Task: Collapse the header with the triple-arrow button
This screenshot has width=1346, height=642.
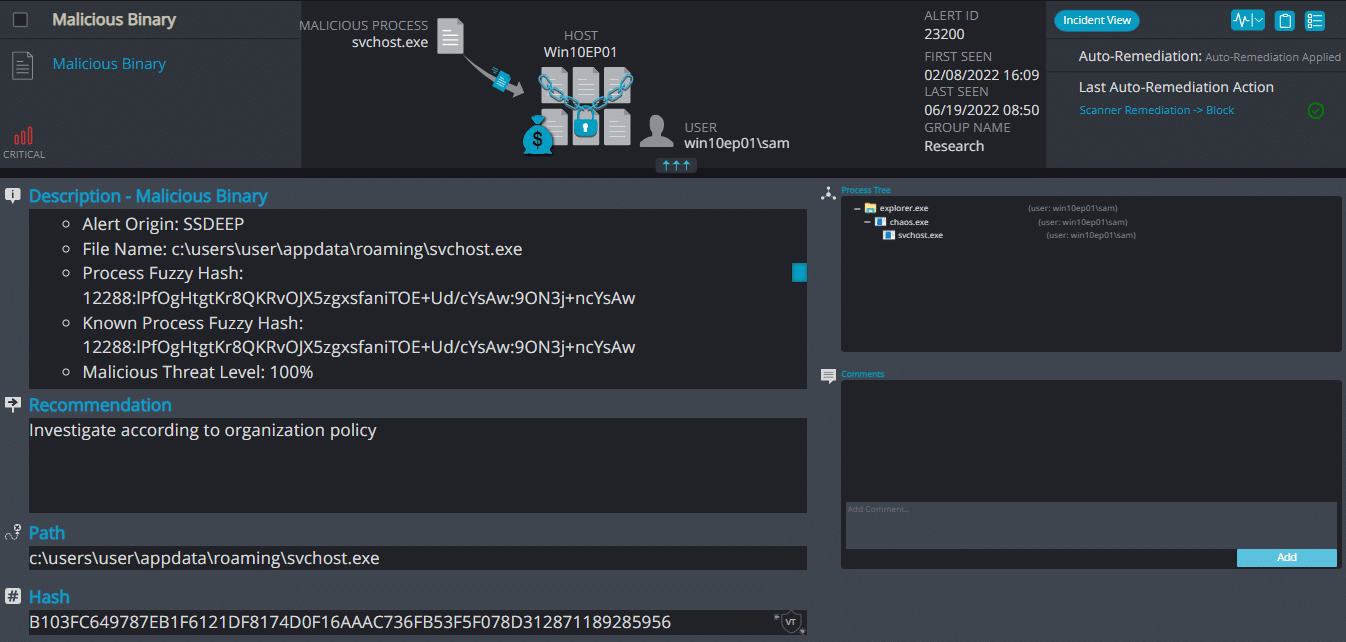Action: coord(676,165)
